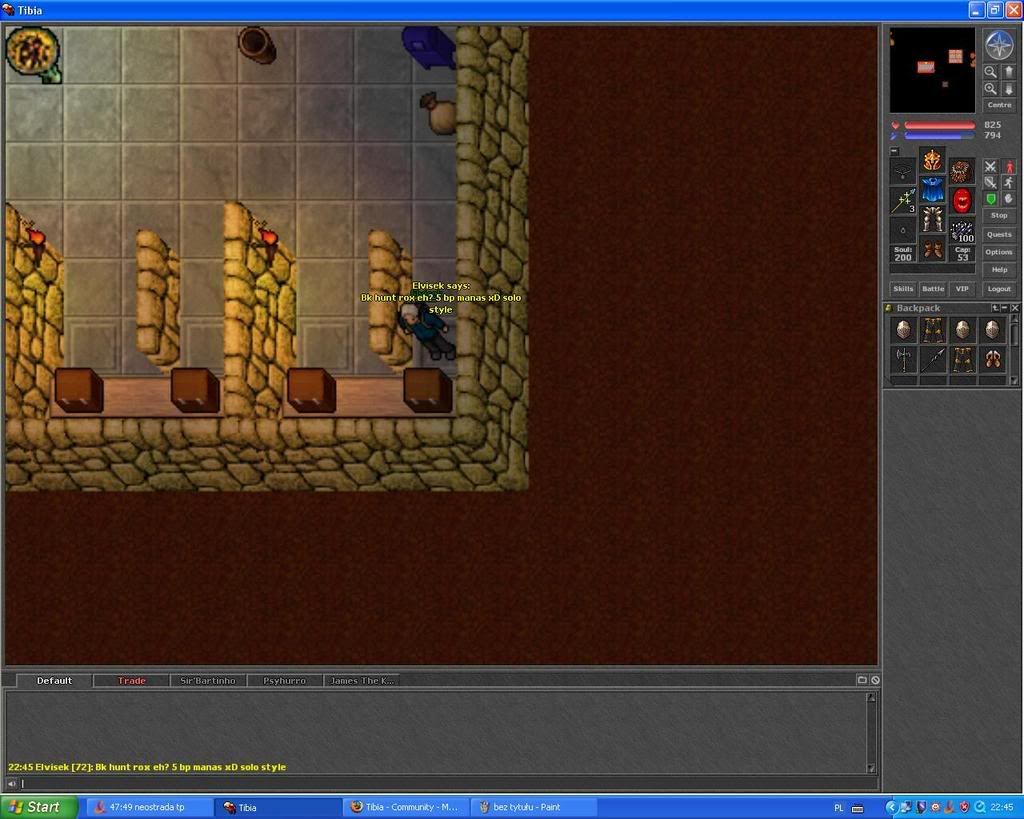The width and height of the screenshot is (1024, 819).
Task: Click the empty amulet slot
Action: point(903,172)
